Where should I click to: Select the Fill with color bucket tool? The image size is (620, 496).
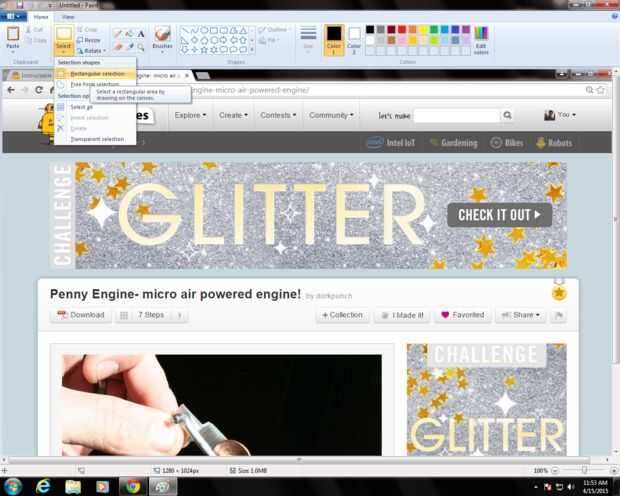[129, 34]
